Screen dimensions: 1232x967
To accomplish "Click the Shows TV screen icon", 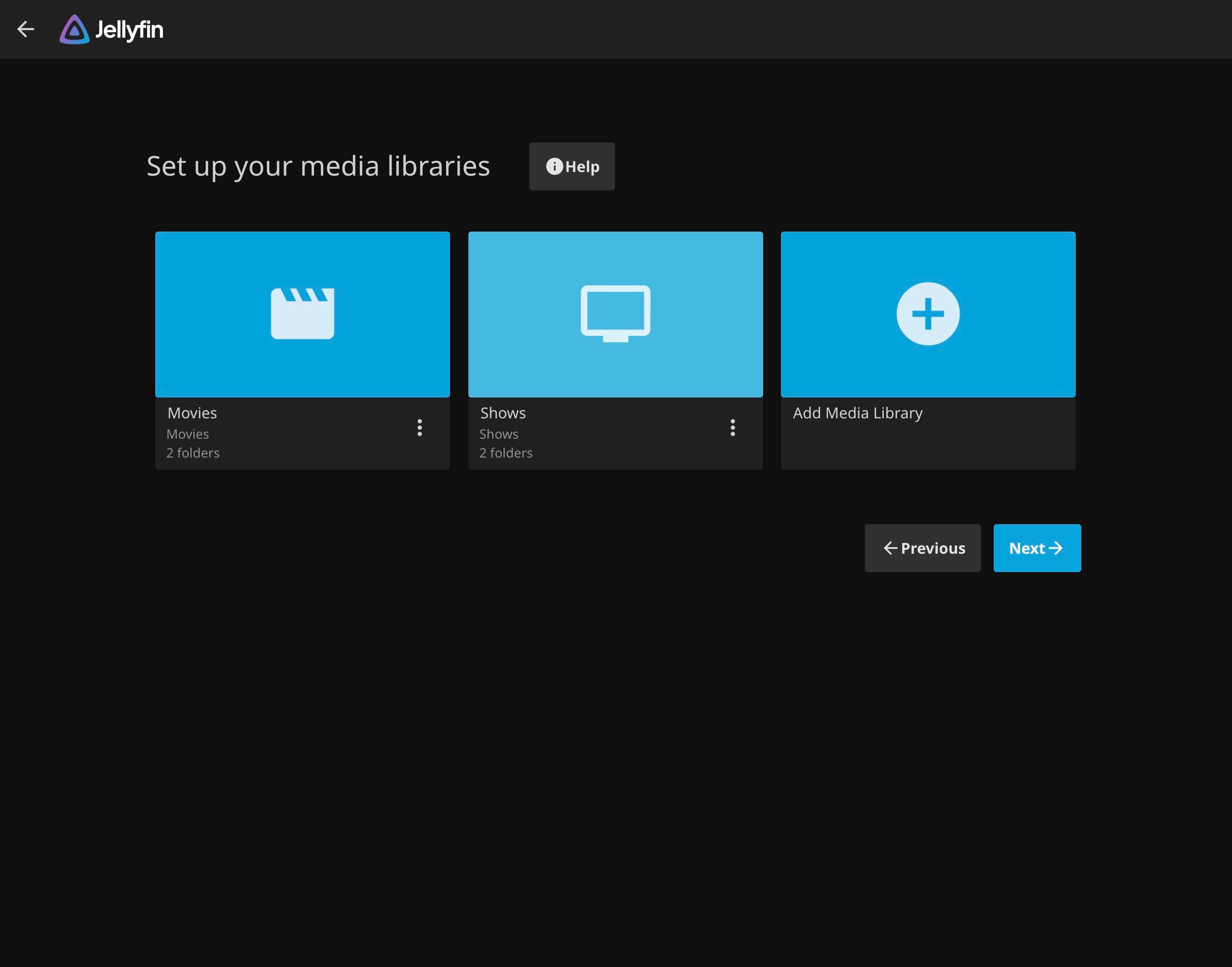I will 615,314.
